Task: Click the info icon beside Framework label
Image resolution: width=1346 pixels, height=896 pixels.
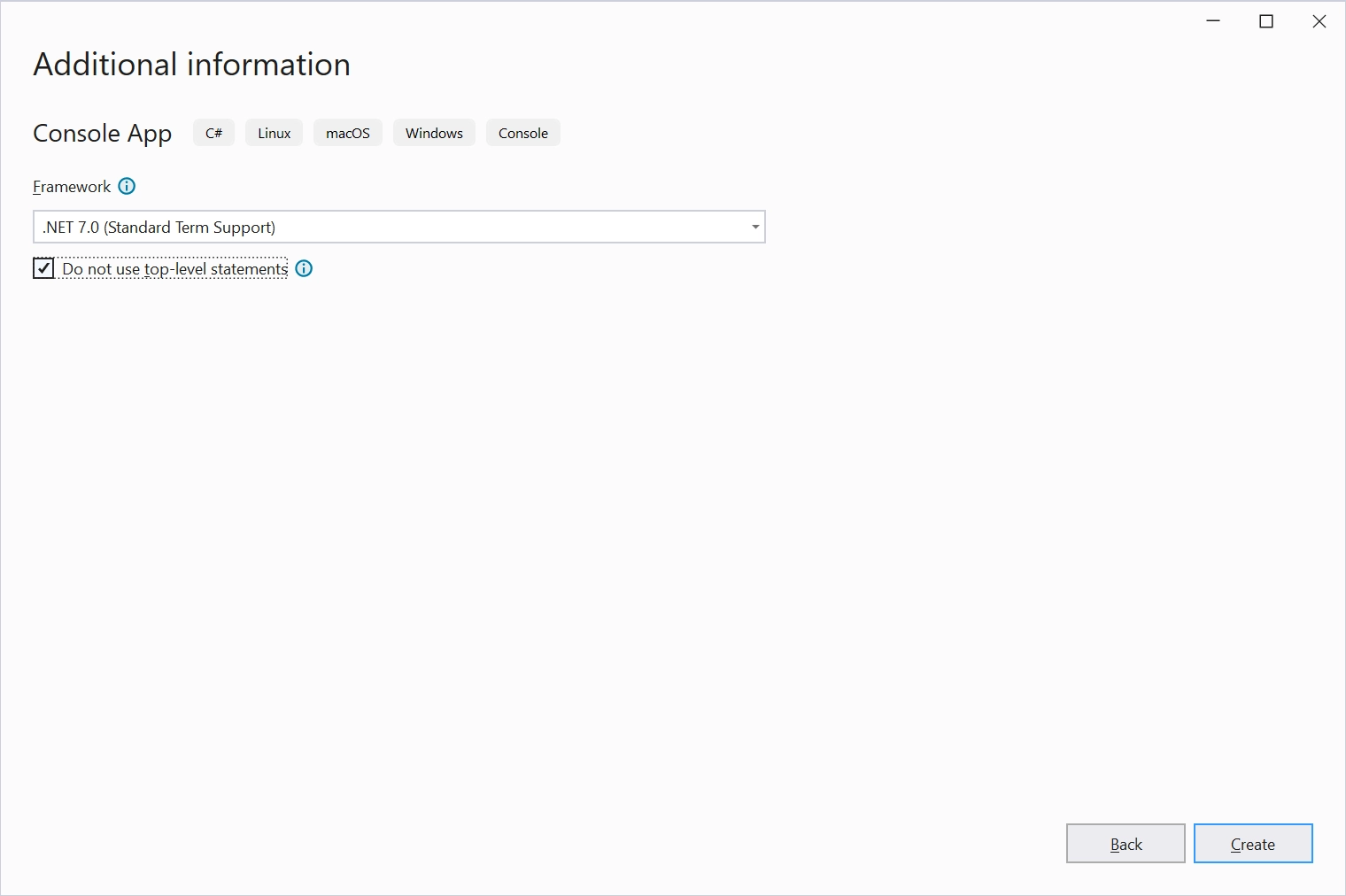Action: pos(127,187)
